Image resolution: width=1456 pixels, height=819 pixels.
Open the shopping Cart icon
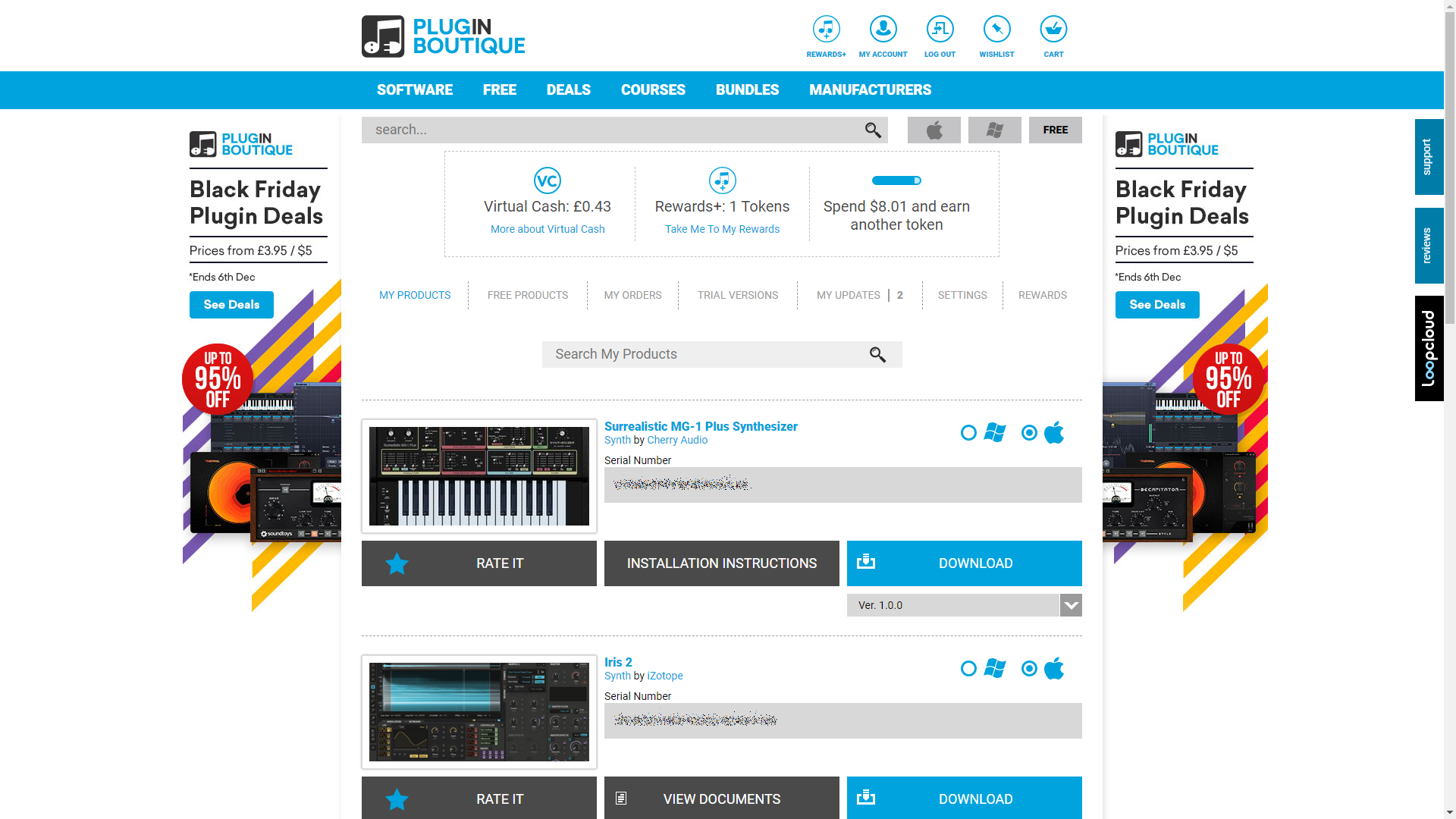pyautogui.click(x=1053, y=29)
